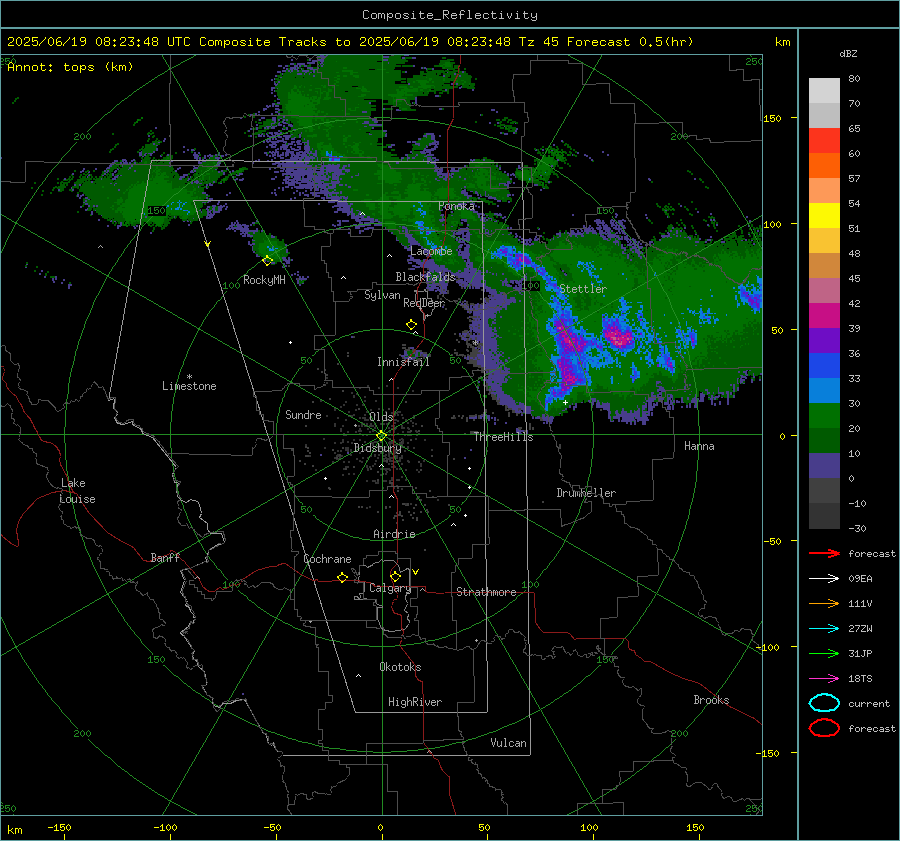
Task: Click the Limestone label
Action: (x=189, y=386)
